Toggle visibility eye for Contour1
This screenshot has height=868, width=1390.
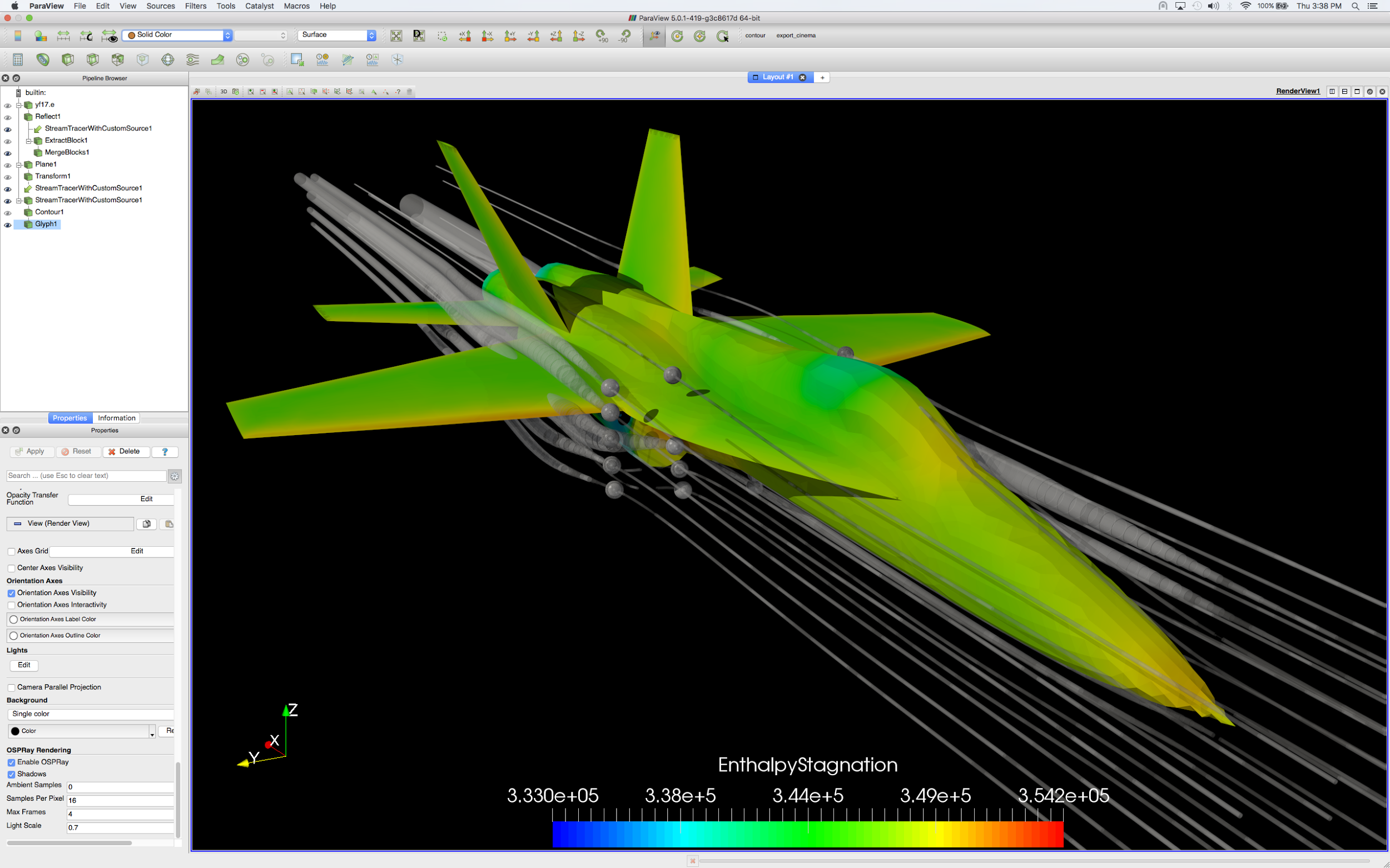point(7,213)
